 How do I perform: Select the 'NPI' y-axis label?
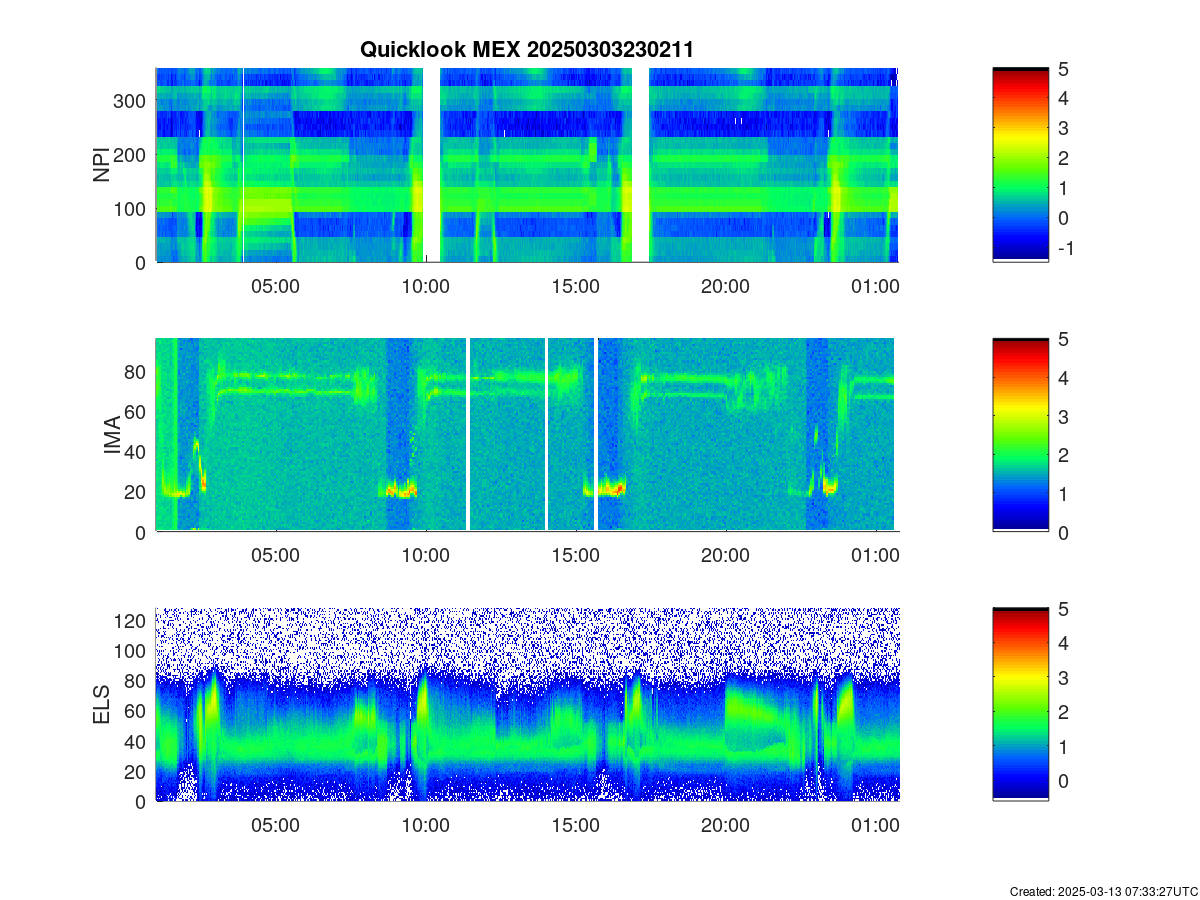(101, 165)
